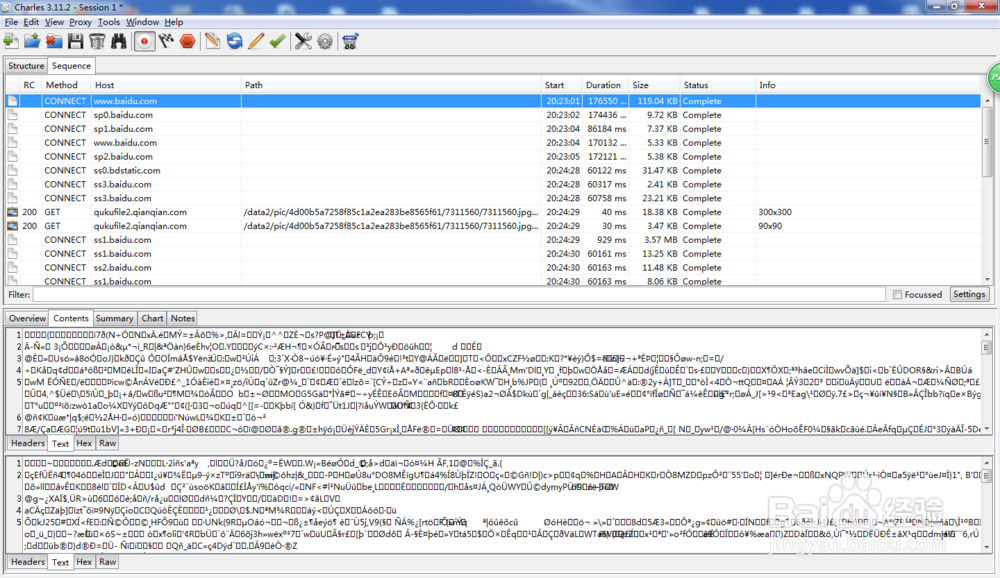Viewport: 1000px width, 578px height.
Task: Open settings via the gear toolbar icon
Action: pyautogui.click(x=325, y=41)
